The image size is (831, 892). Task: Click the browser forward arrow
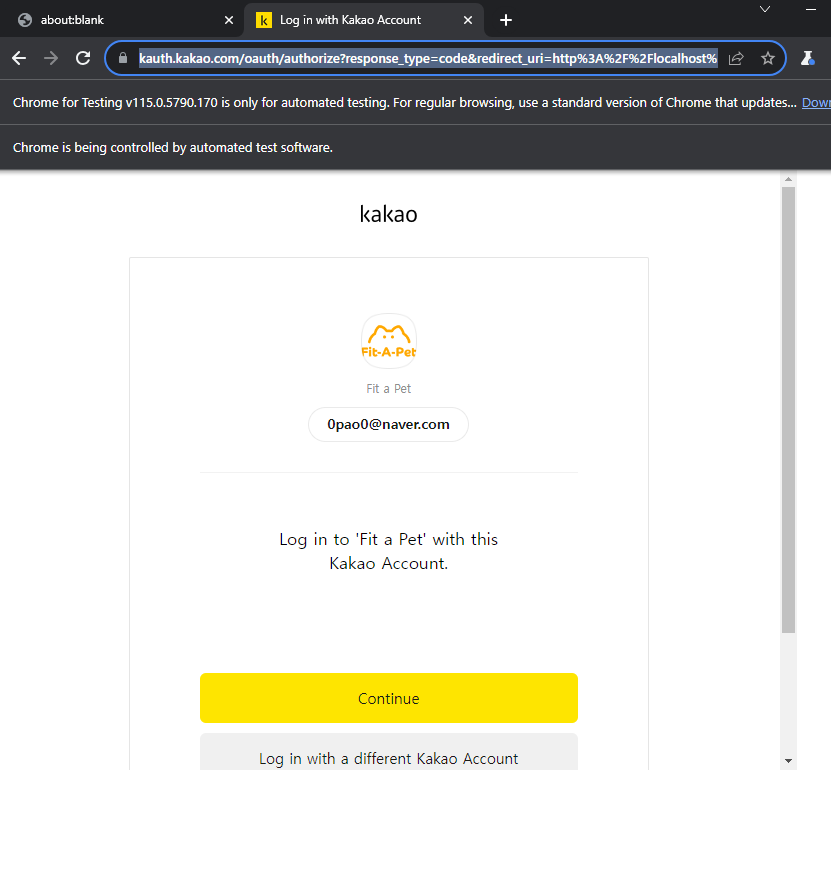click(x=51, y=58)
